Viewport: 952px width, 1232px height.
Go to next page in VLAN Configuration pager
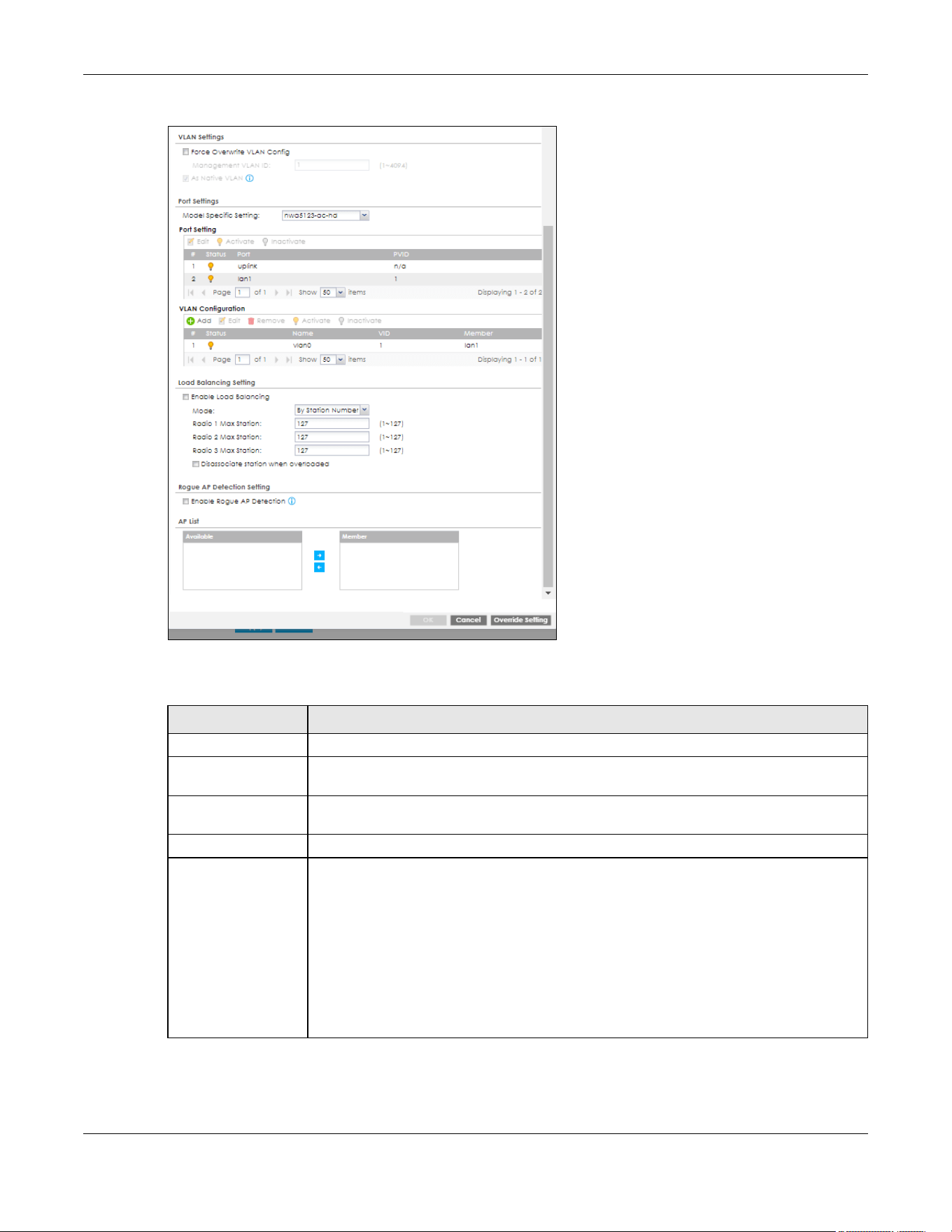coord(276,360)
